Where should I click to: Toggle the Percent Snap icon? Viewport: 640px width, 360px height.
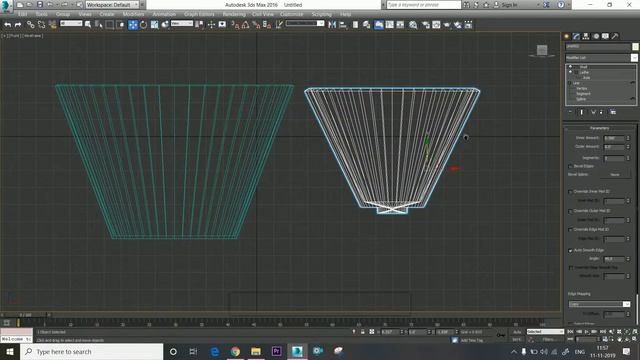coord(256,25)
